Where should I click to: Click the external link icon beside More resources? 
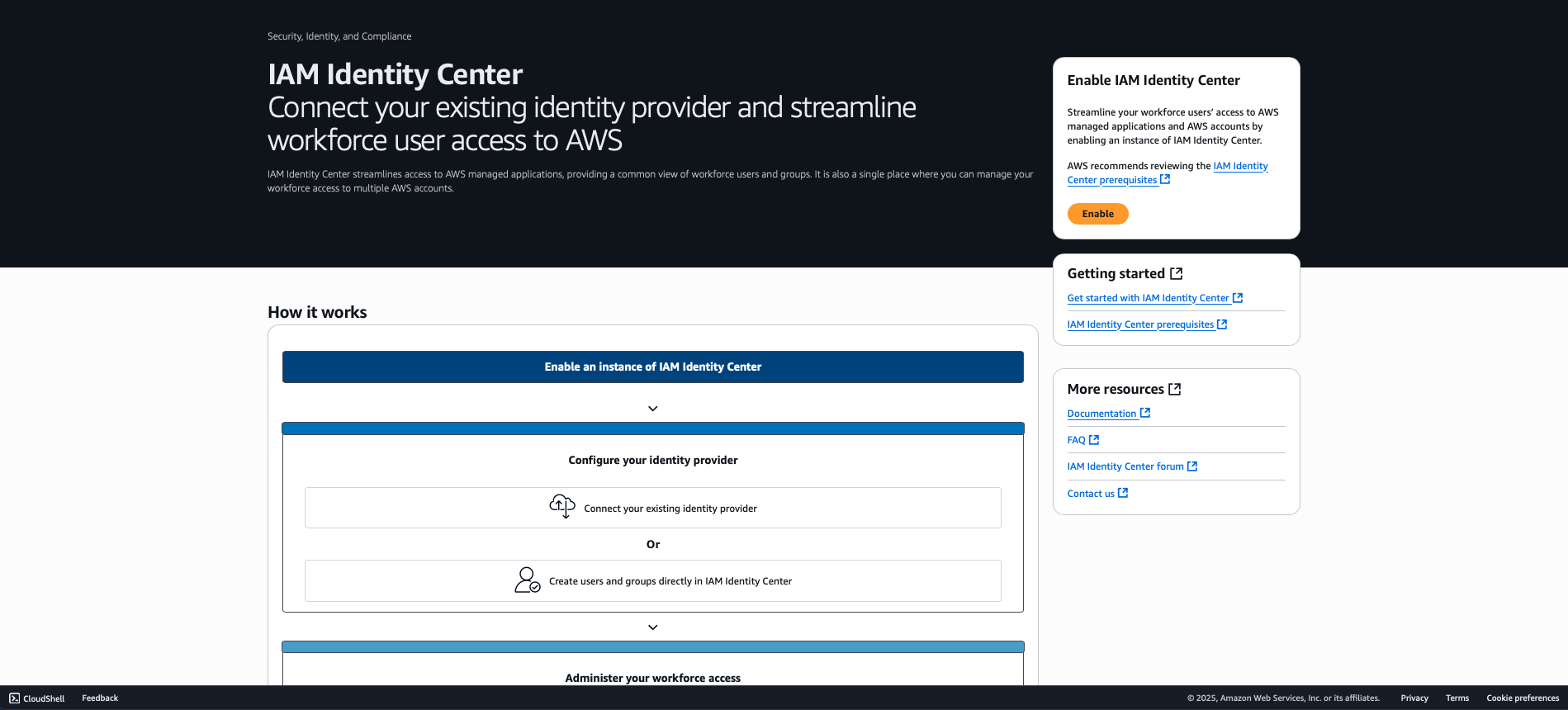tap(1175, 388)
